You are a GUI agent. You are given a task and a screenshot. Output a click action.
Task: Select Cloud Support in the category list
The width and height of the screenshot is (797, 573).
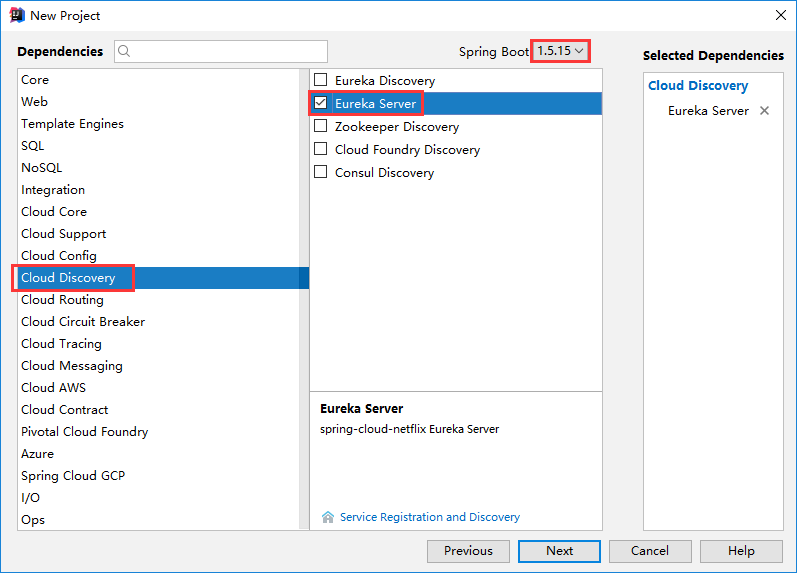(159, 234)
